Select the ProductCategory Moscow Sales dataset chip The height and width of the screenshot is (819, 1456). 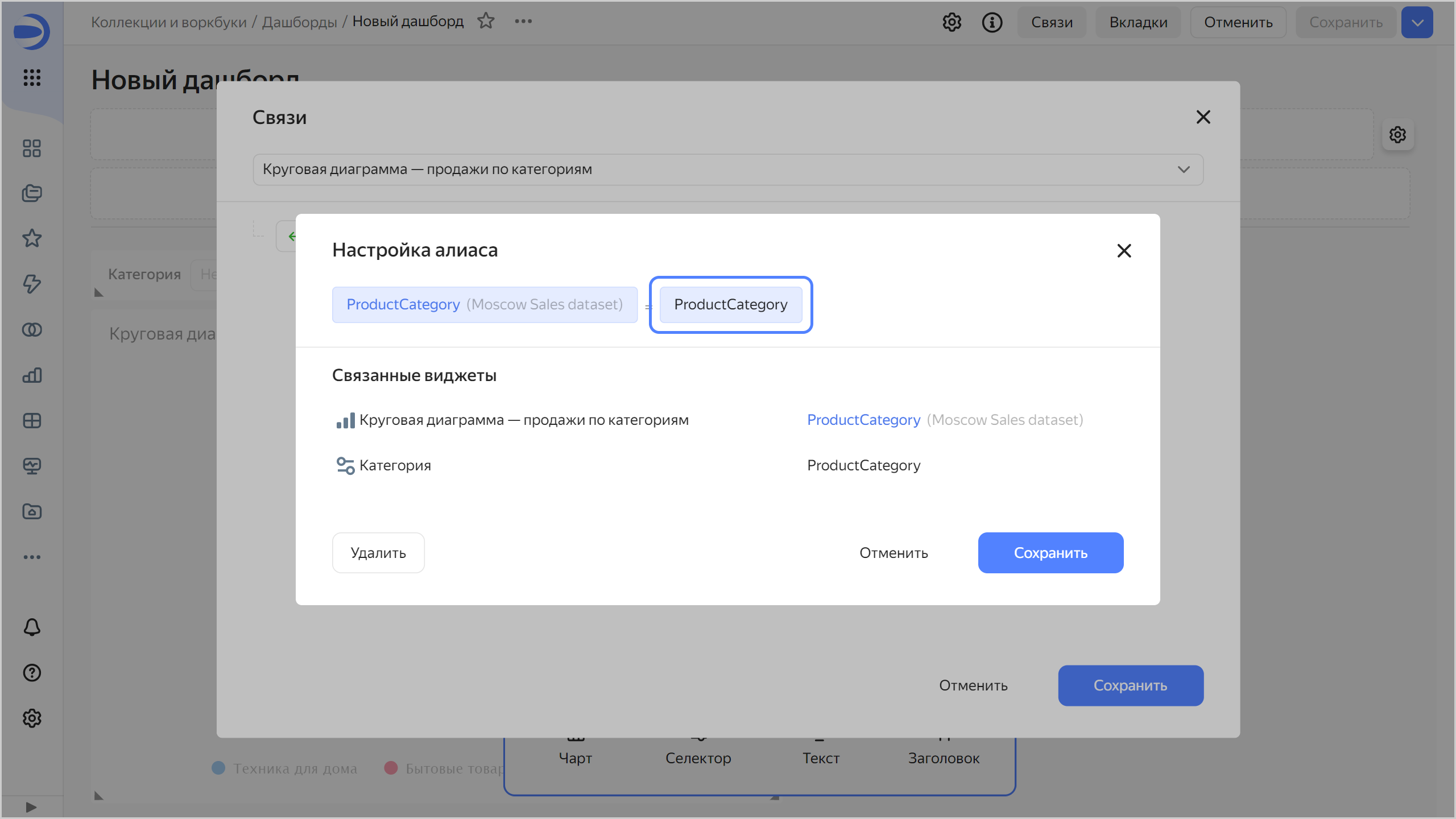pos(485,305)
